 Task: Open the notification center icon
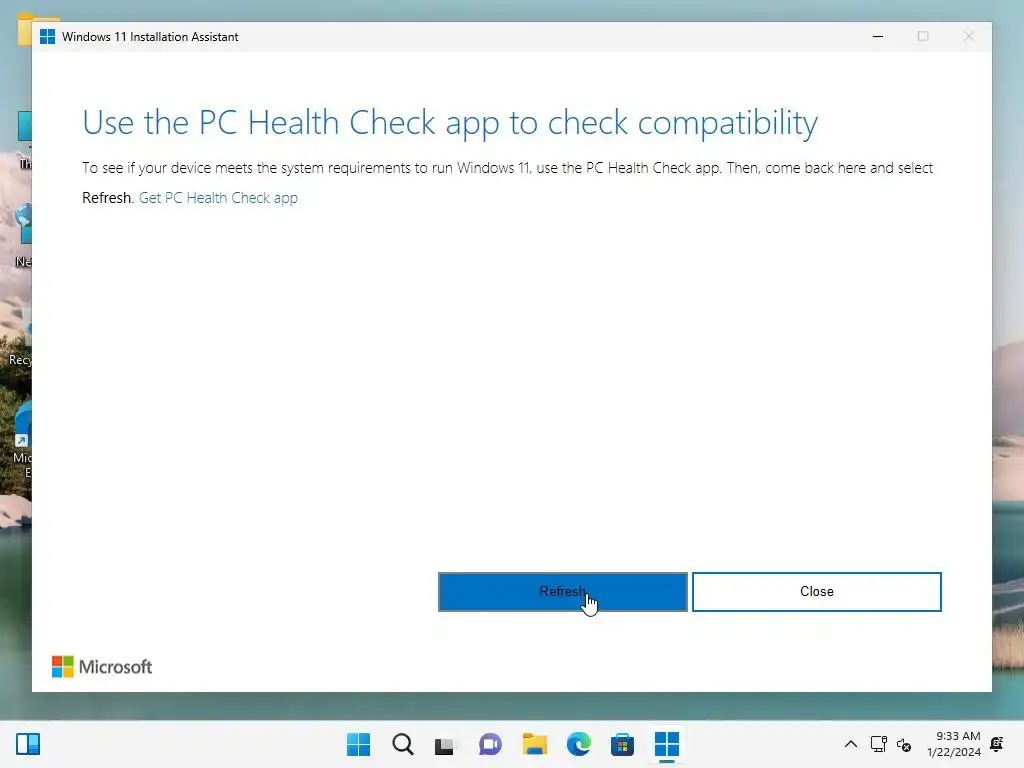(997, 744)
